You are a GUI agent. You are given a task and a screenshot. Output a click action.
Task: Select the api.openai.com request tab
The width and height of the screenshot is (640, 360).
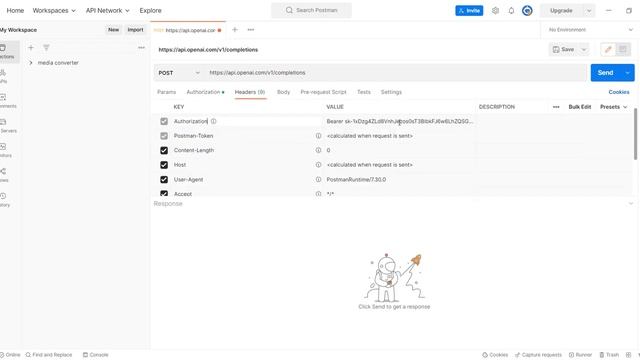(x=187, y=30)
